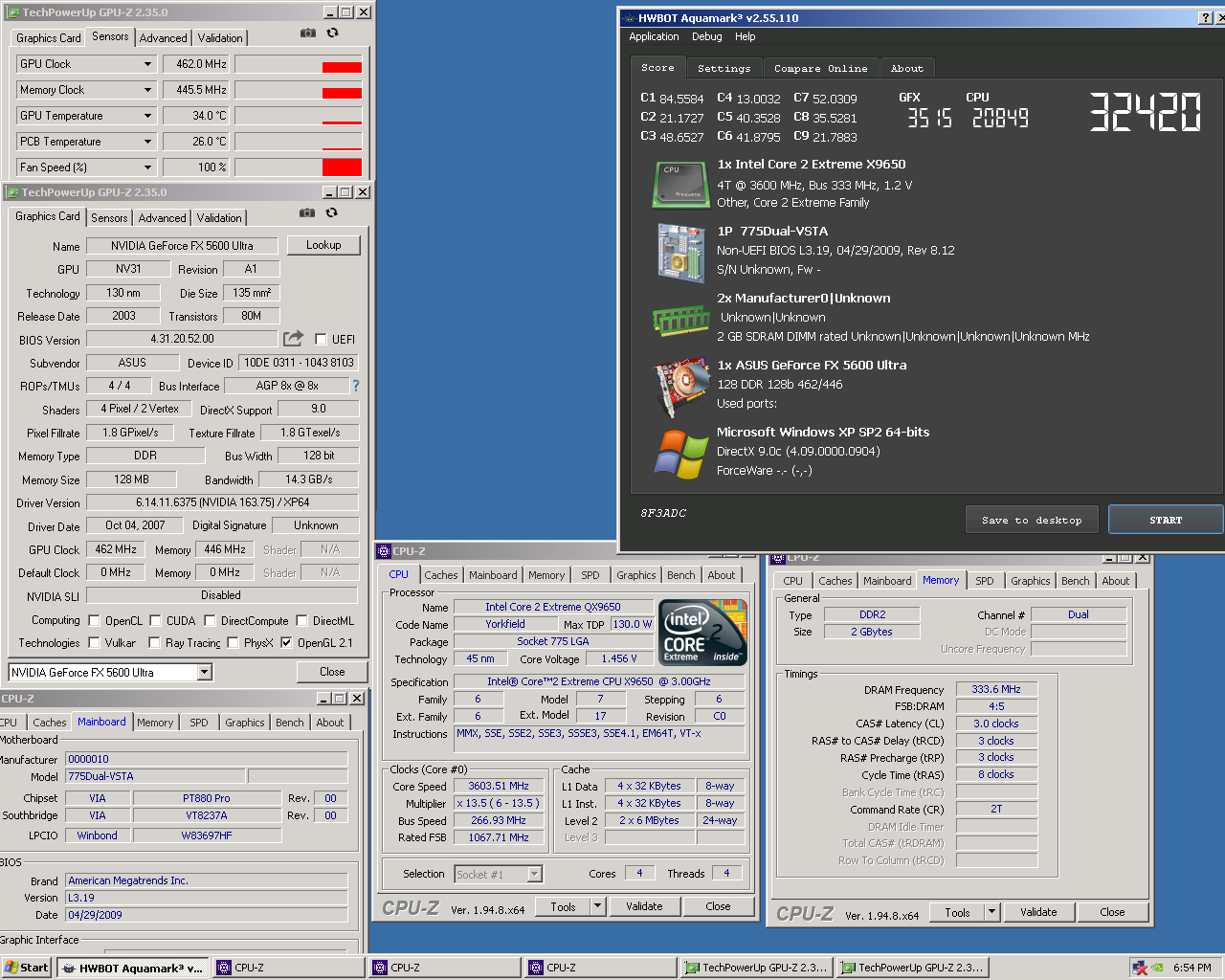Switch to HWBOT Aquamark taskbar item
Viewport: 1225px width, 980px height.
pos(131,968)
